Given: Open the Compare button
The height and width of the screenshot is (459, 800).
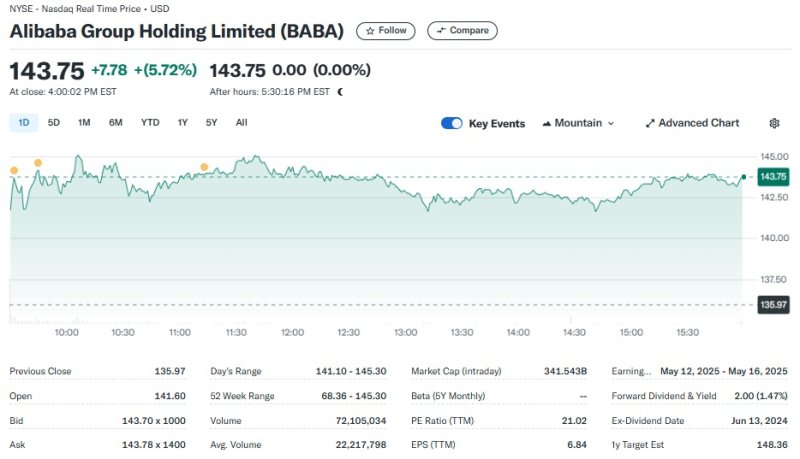Looking at the screenshot, I should pyautogui.click(x=462, y=31).
